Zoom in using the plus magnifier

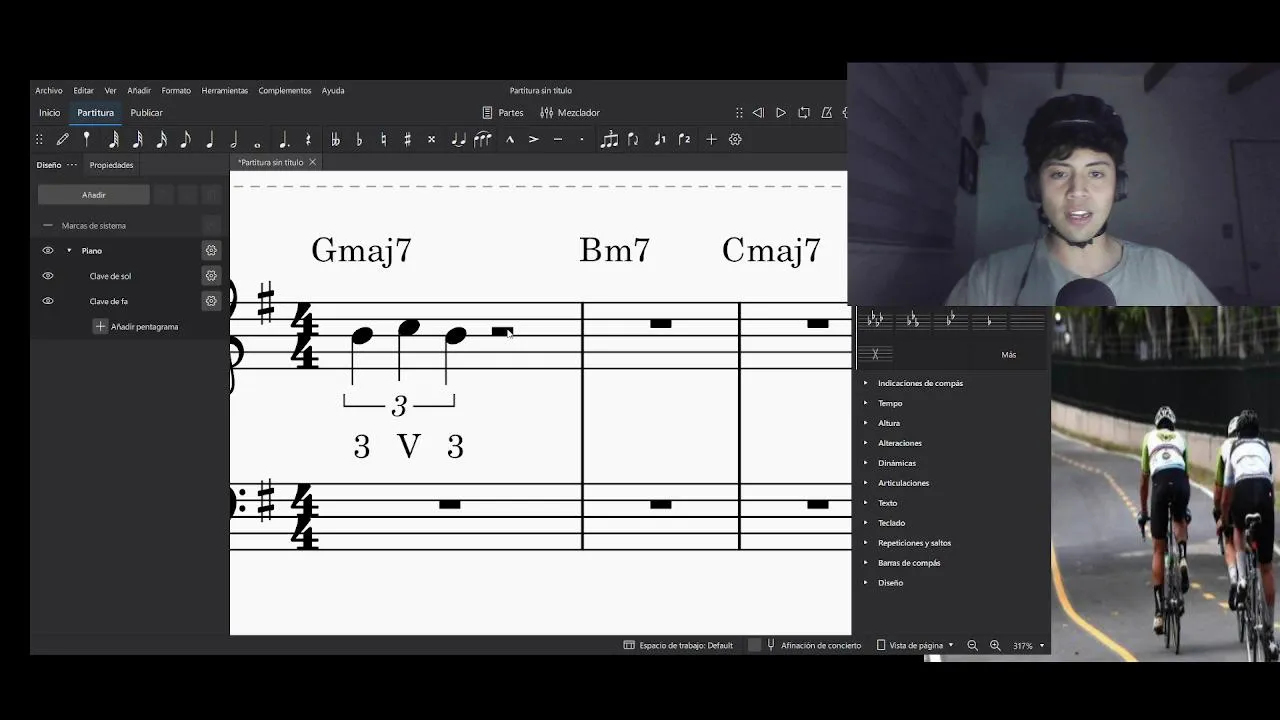pos(995,646)
